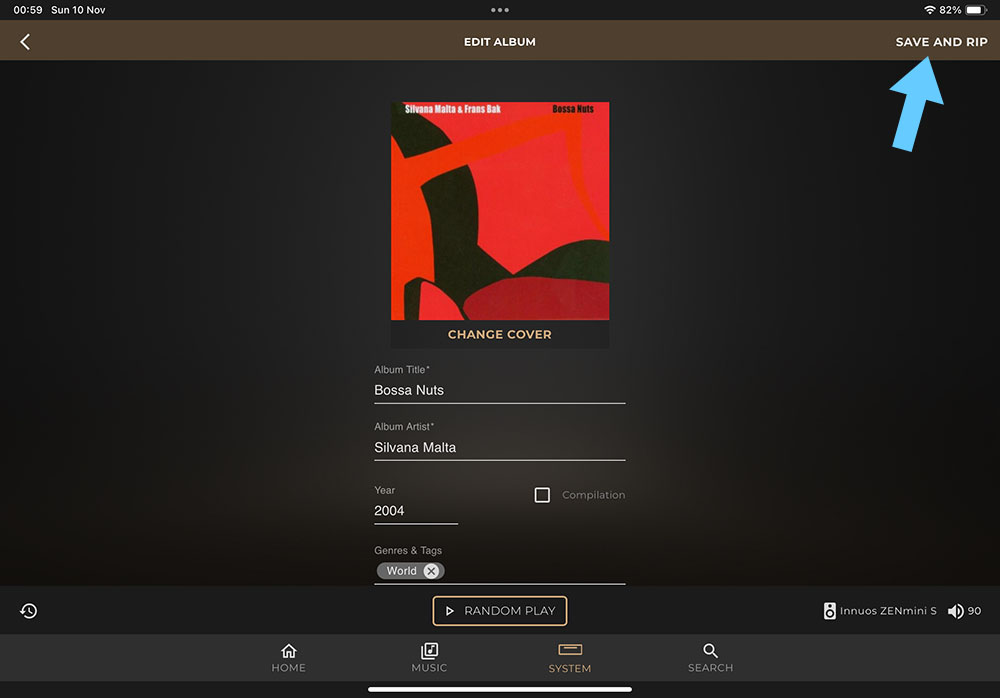Enable the Compilation checkbox
Screen dimensions: 1000x698
[x=542, y=495]
